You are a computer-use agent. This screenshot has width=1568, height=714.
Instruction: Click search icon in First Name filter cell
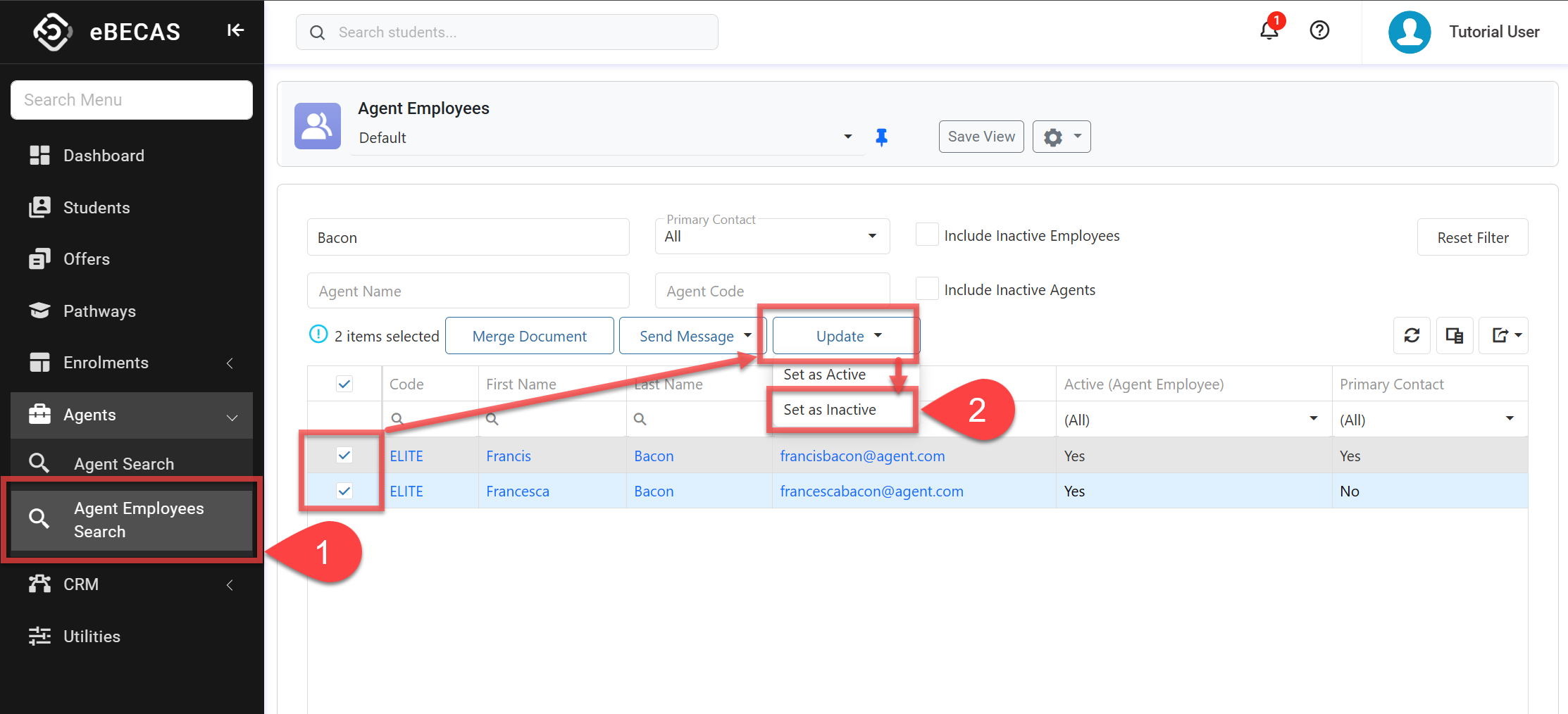(x=492, y=419)
